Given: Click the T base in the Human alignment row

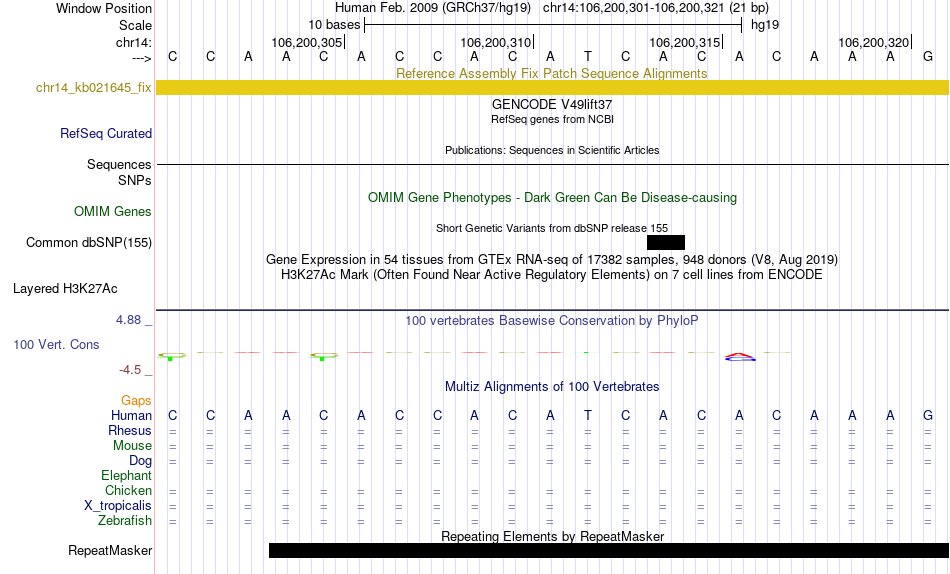Looking at the screenshot, I should 588,415.
